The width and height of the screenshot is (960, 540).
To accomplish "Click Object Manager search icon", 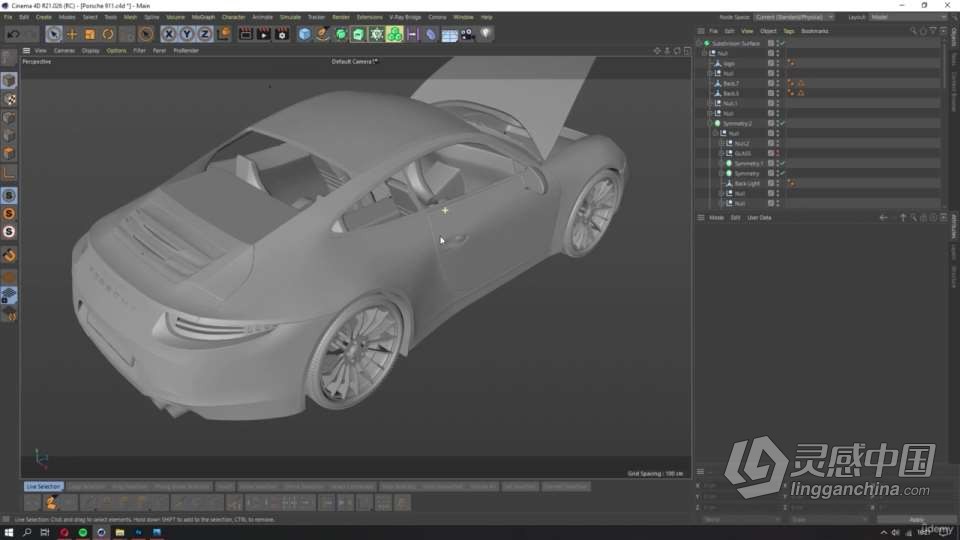I will click(x=913, y=31).
